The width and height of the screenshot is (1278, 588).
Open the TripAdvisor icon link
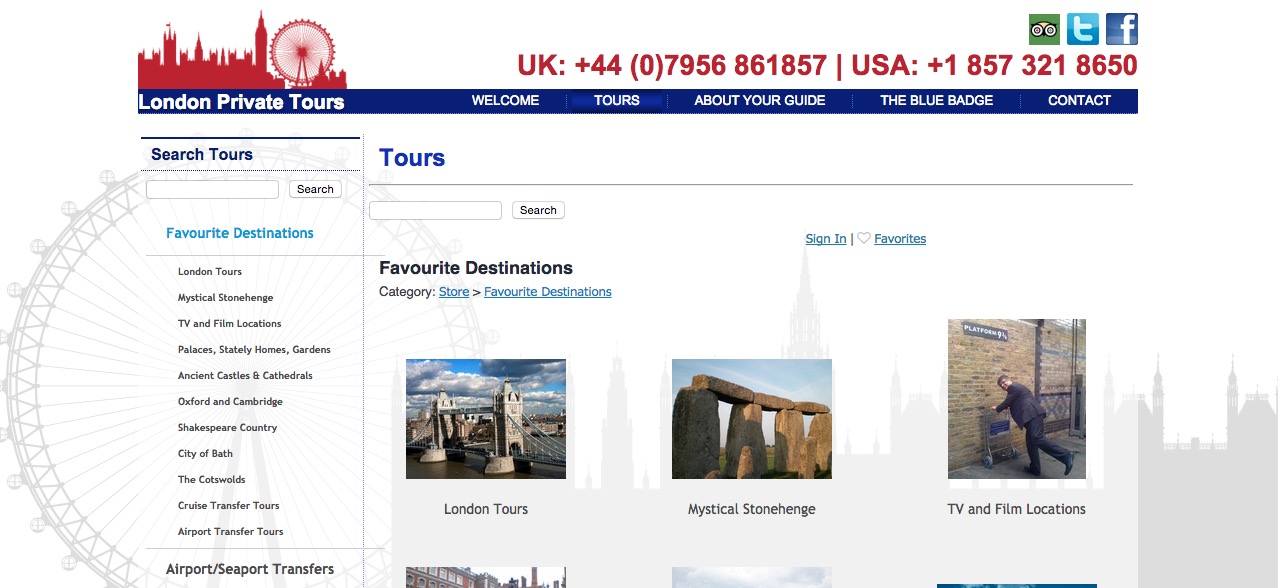click(x=1044, y=29)
